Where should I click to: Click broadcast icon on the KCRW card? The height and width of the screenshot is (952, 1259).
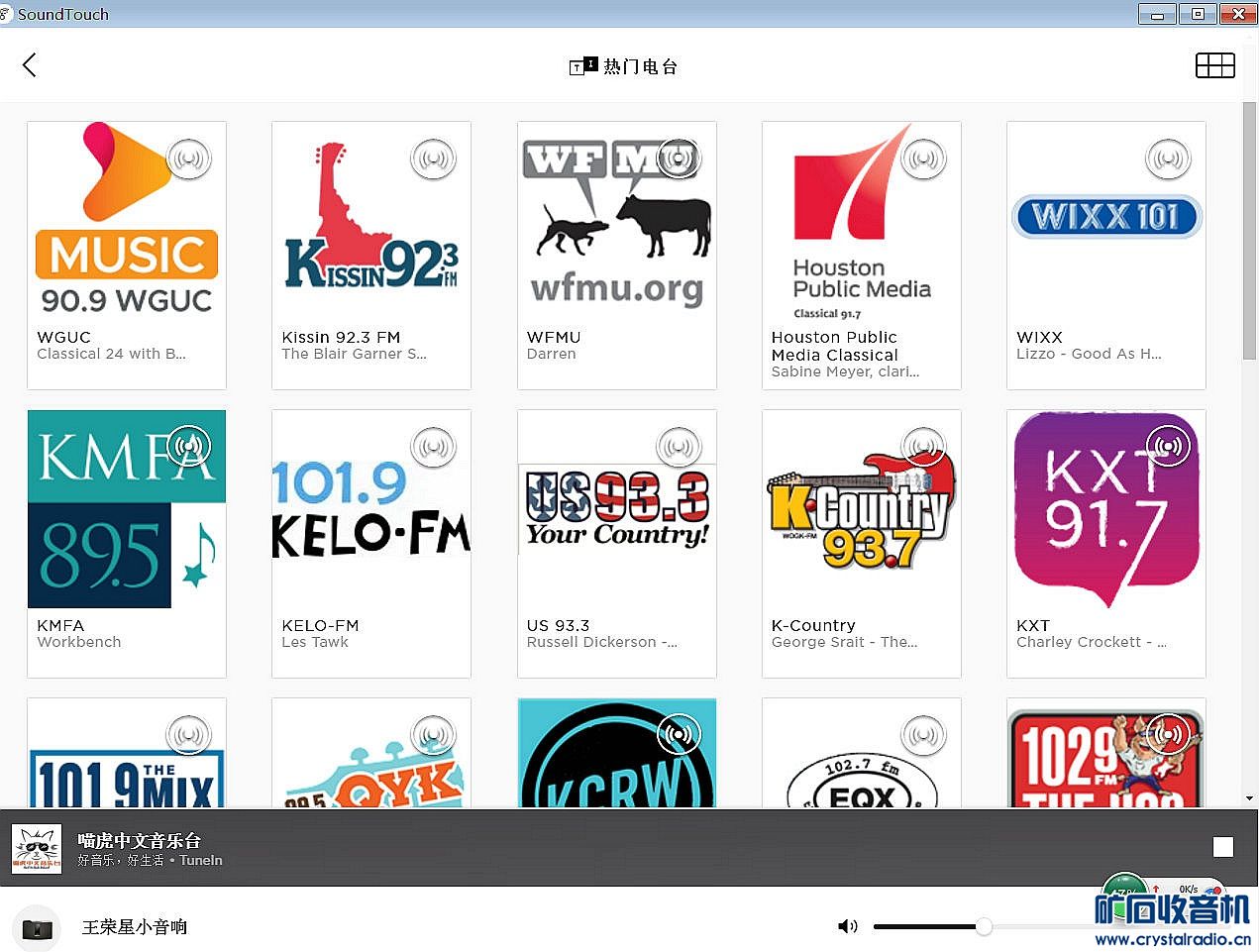point(679,735)
